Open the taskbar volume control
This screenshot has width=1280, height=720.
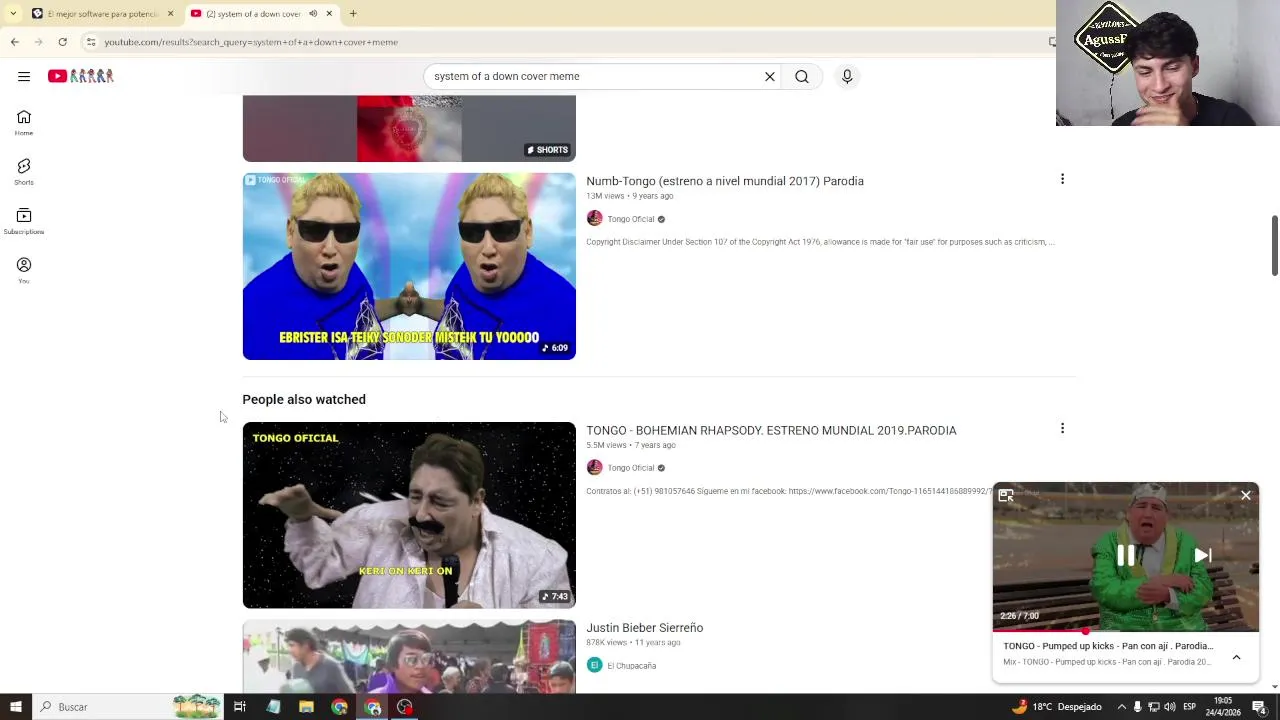(x=1170, y=707)
